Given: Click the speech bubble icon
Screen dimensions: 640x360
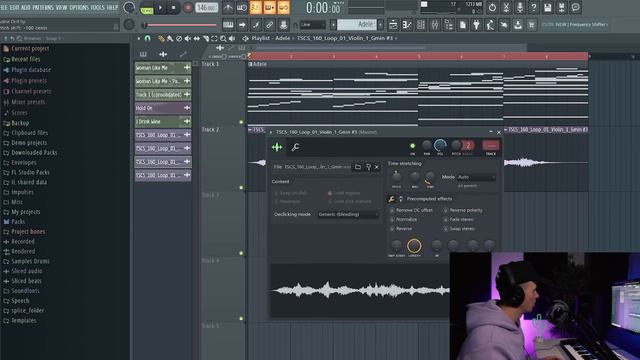Looking at the screenshot, I should pos(575,7).
